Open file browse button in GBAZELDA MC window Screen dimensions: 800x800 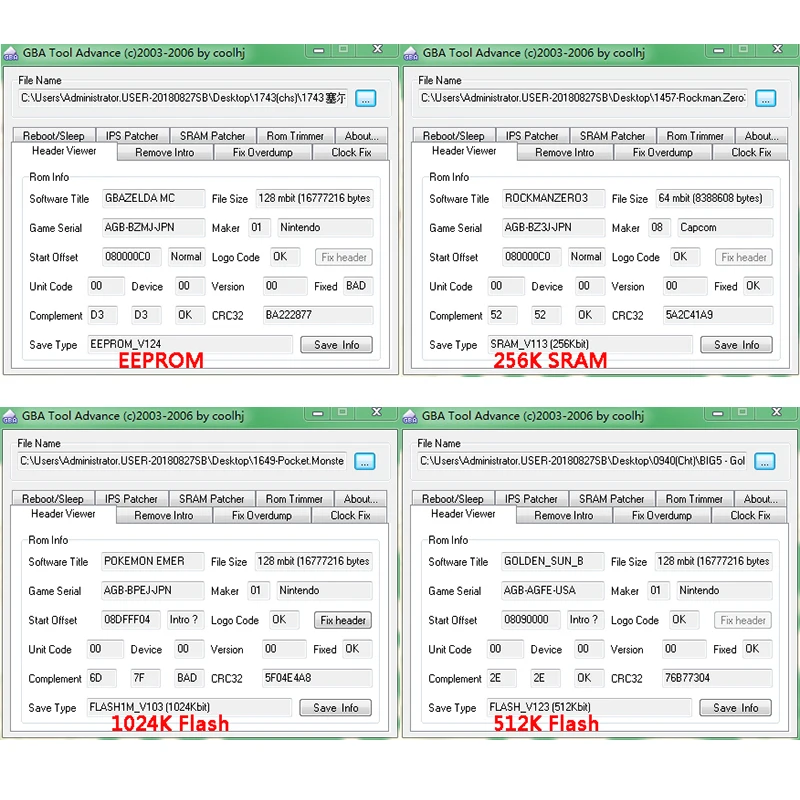365,98
